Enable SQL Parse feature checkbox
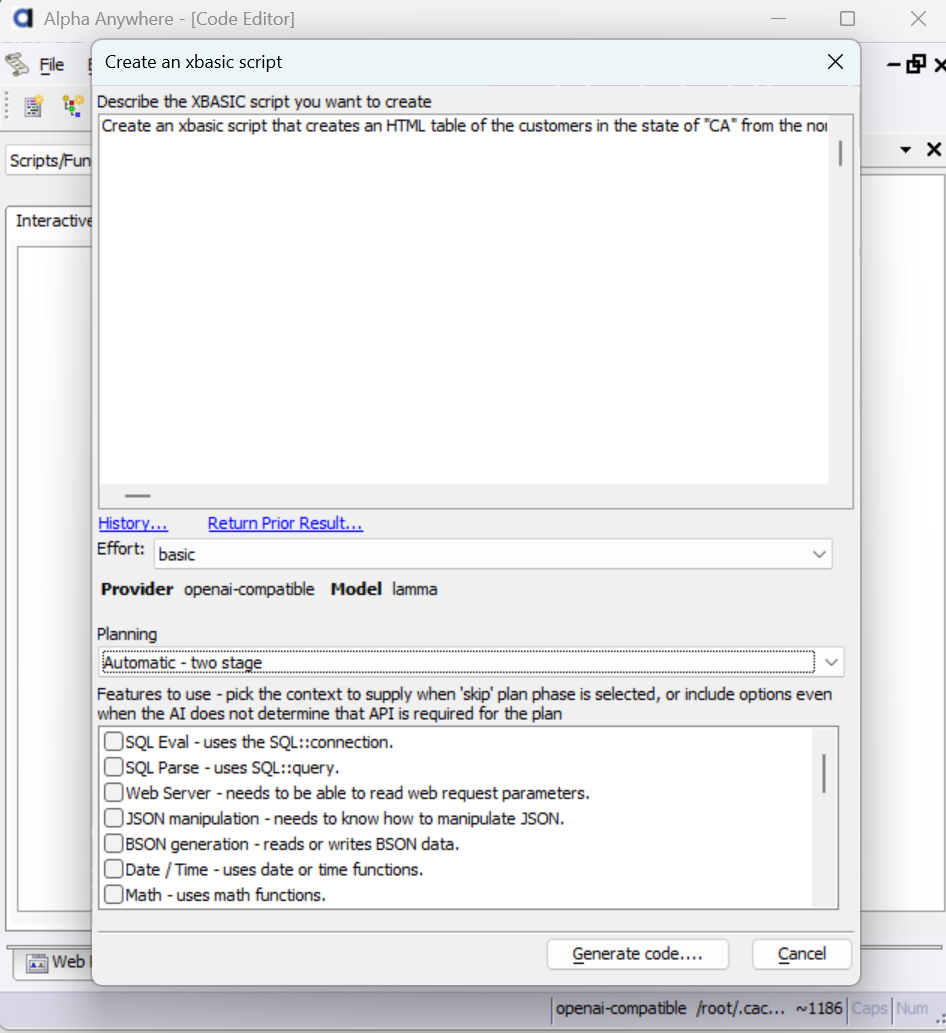The width and height of the screenshot is (946, 1033). coord(113,767)
